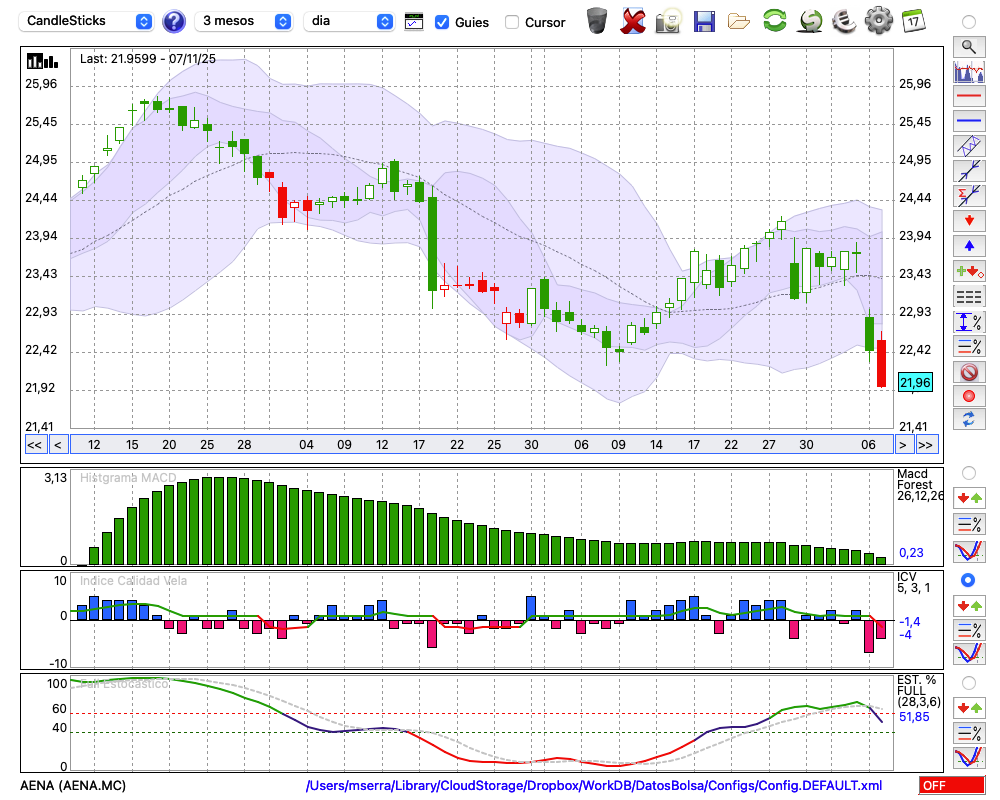
Task: Open the Config.DEFAULT.xml file path link
Action: pyautogui.click(x=594, y=786)
